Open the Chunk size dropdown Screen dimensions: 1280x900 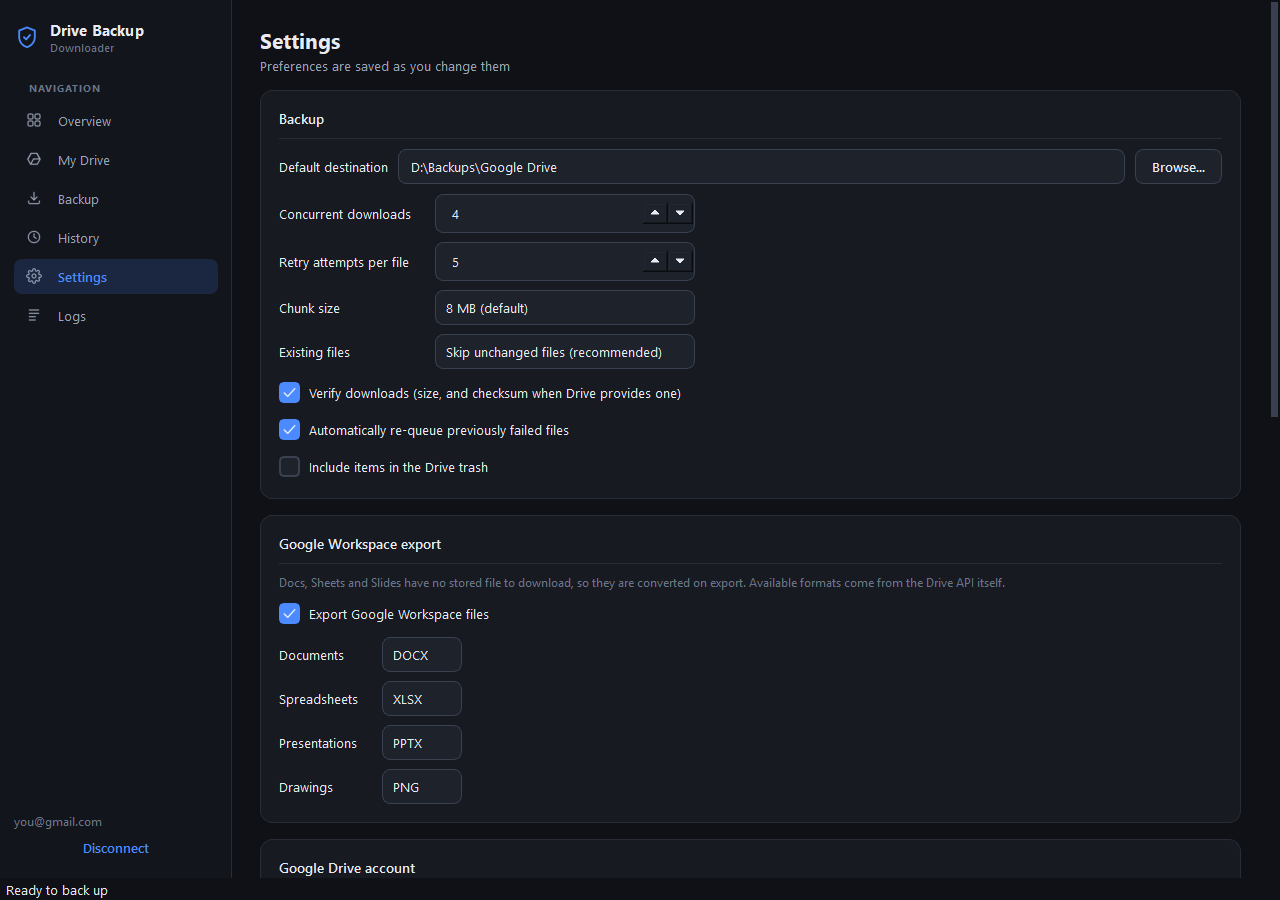[x=565, y=308]
